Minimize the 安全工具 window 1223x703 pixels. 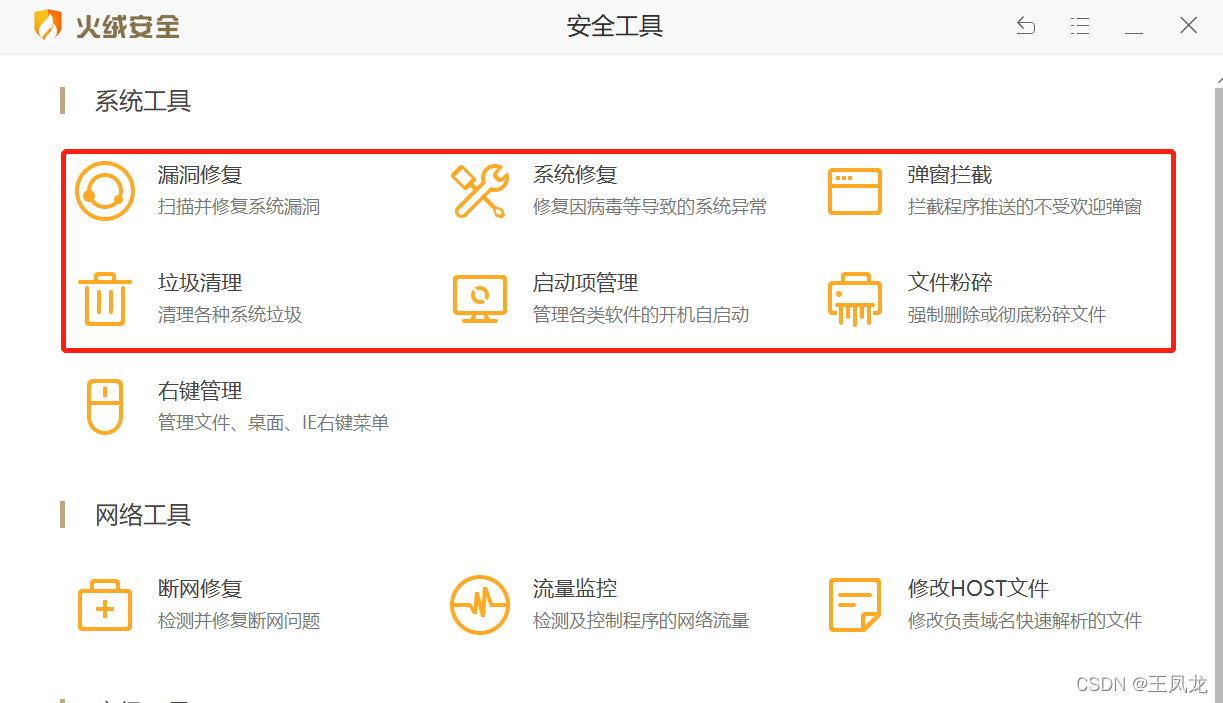pos(1134,28)
